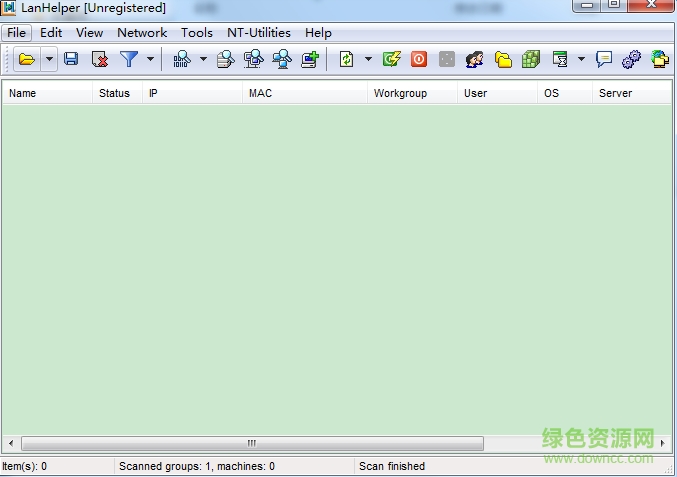This screenshot has width=677, height=477.
Task: Click the delete icon with red X
Action: (100, 59)
